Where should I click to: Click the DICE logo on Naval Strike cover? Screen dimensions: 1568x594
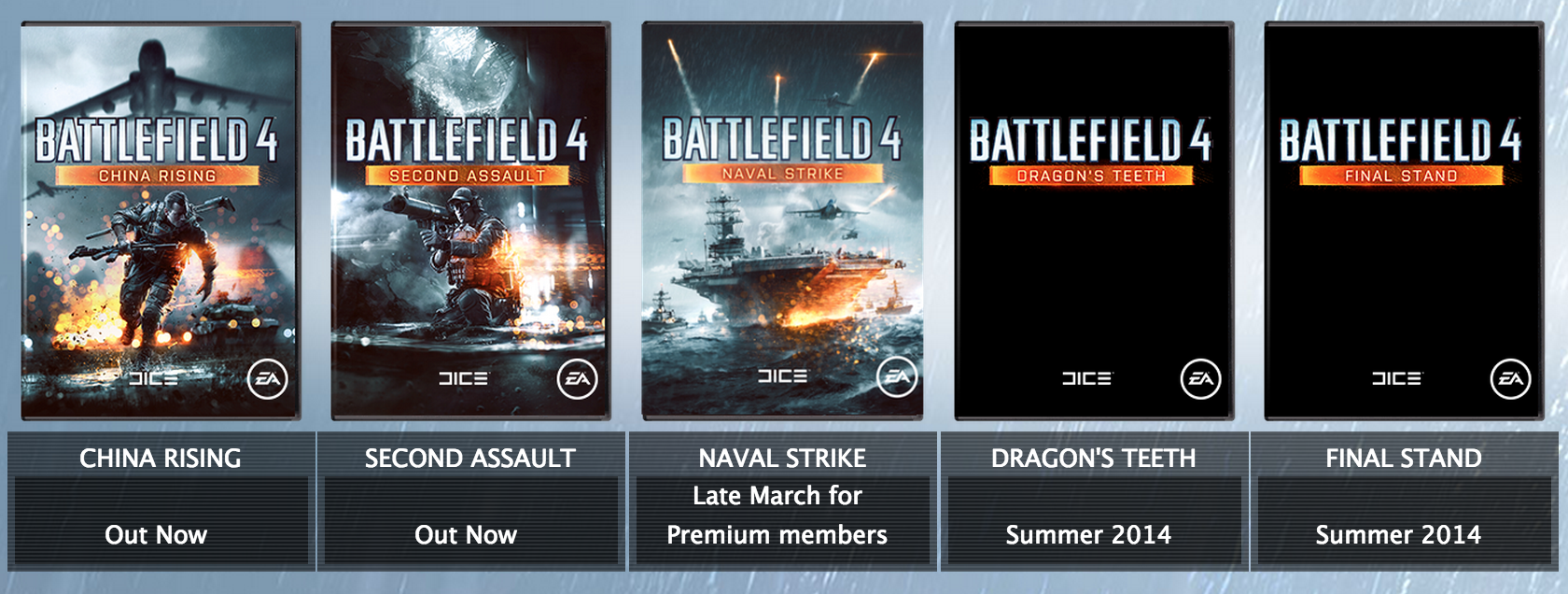click(782, 375)
